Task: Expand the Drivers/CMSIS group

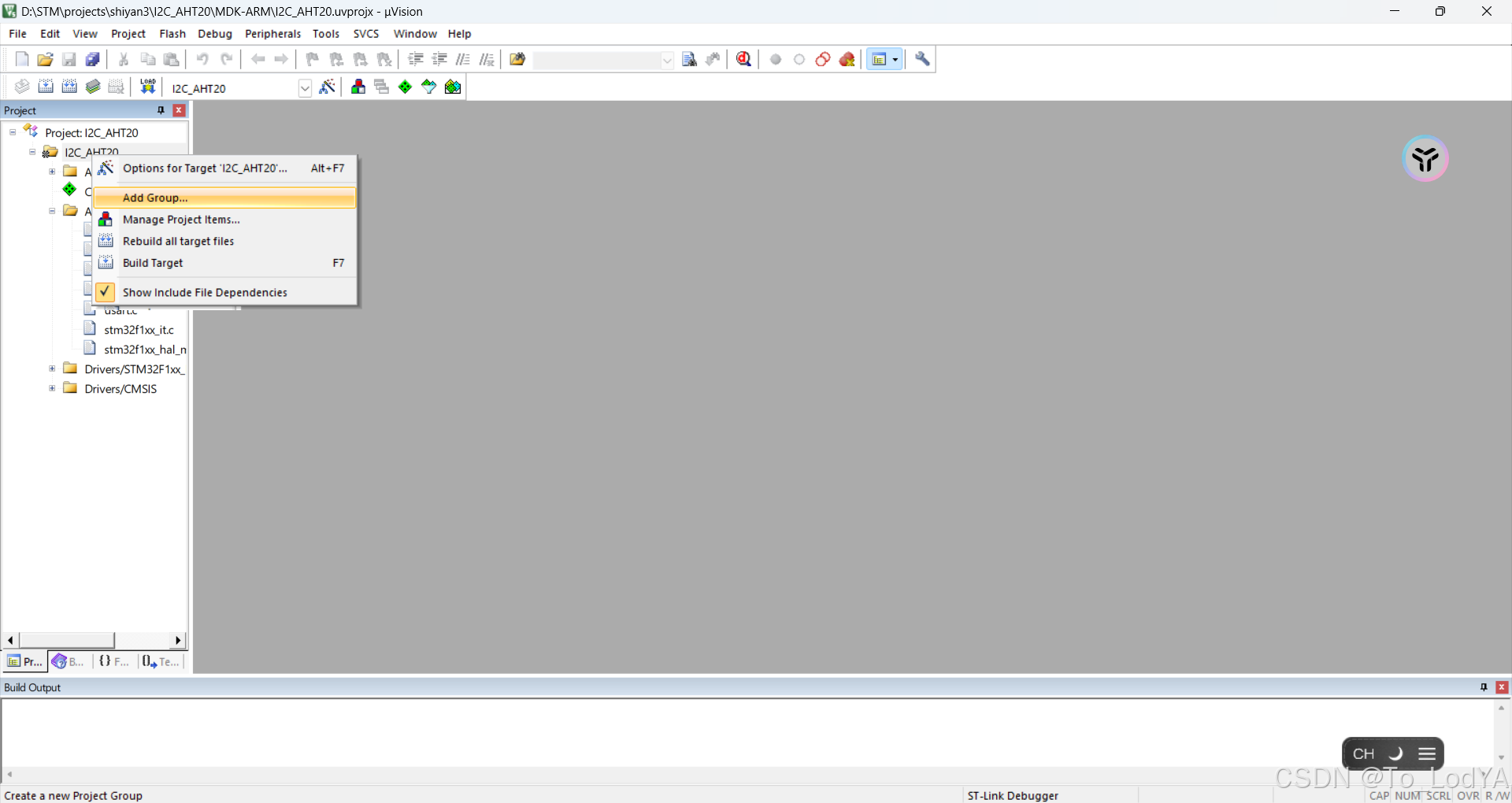Action: pyautogui.click(x=52, y=388)
